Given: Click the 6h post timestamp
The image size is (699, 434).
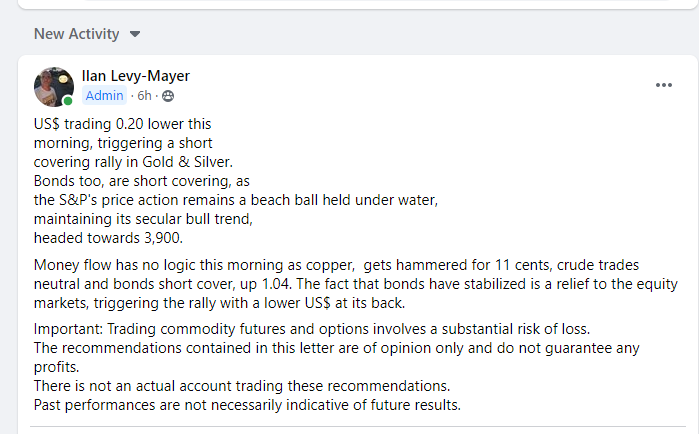Looking at the screenshot, I should [x=145, y=96].
